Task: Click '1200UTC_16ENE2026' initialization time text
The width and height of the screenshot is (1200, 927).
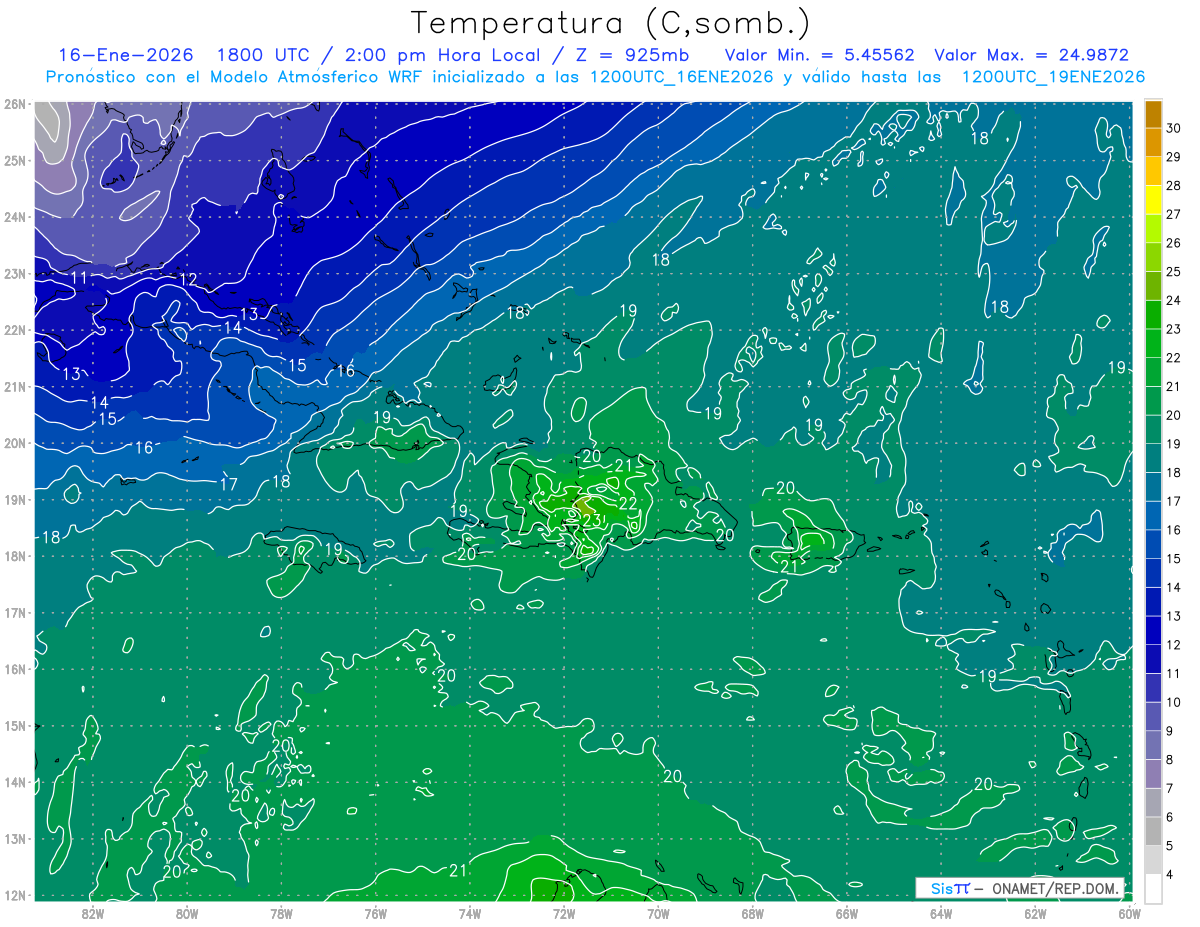Action: 679,77
